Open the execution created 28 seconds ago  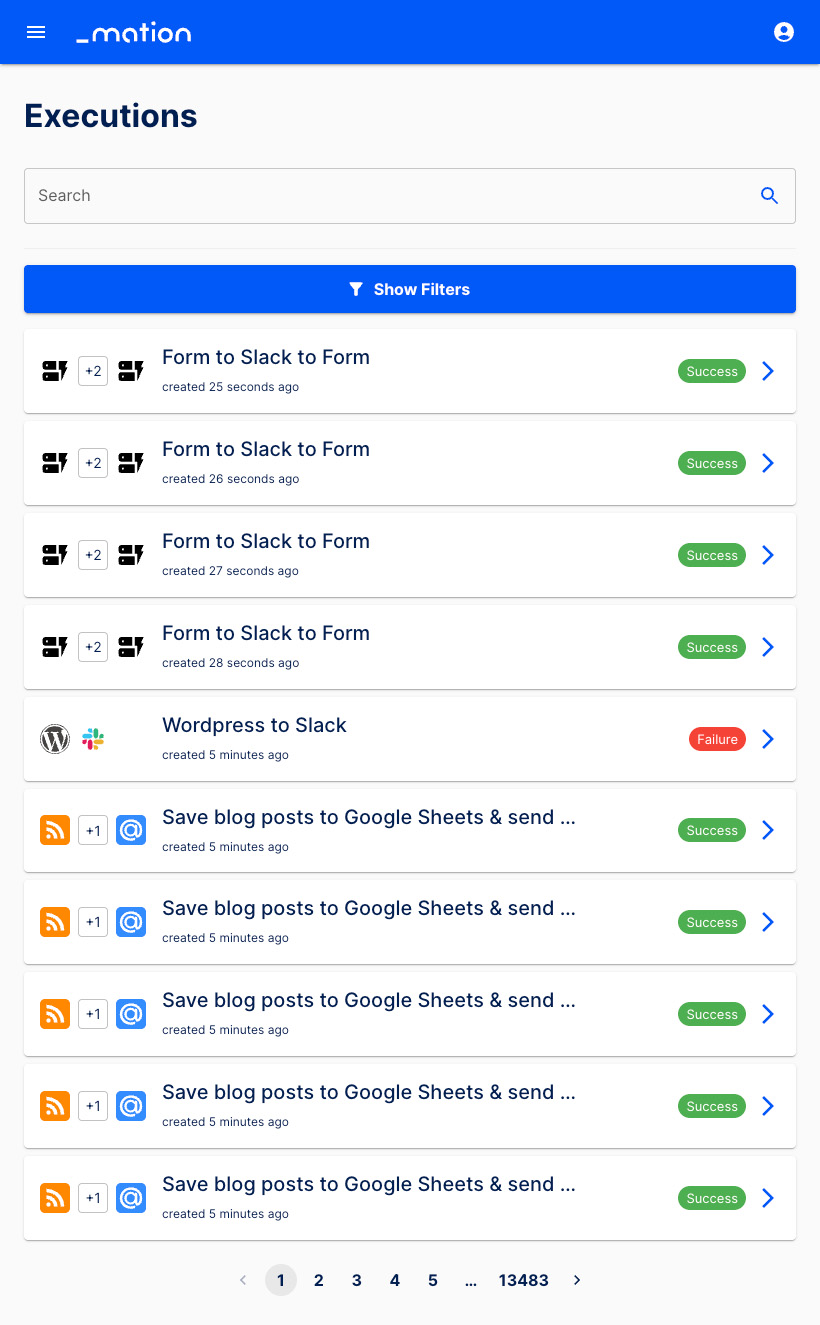(768, 647)
